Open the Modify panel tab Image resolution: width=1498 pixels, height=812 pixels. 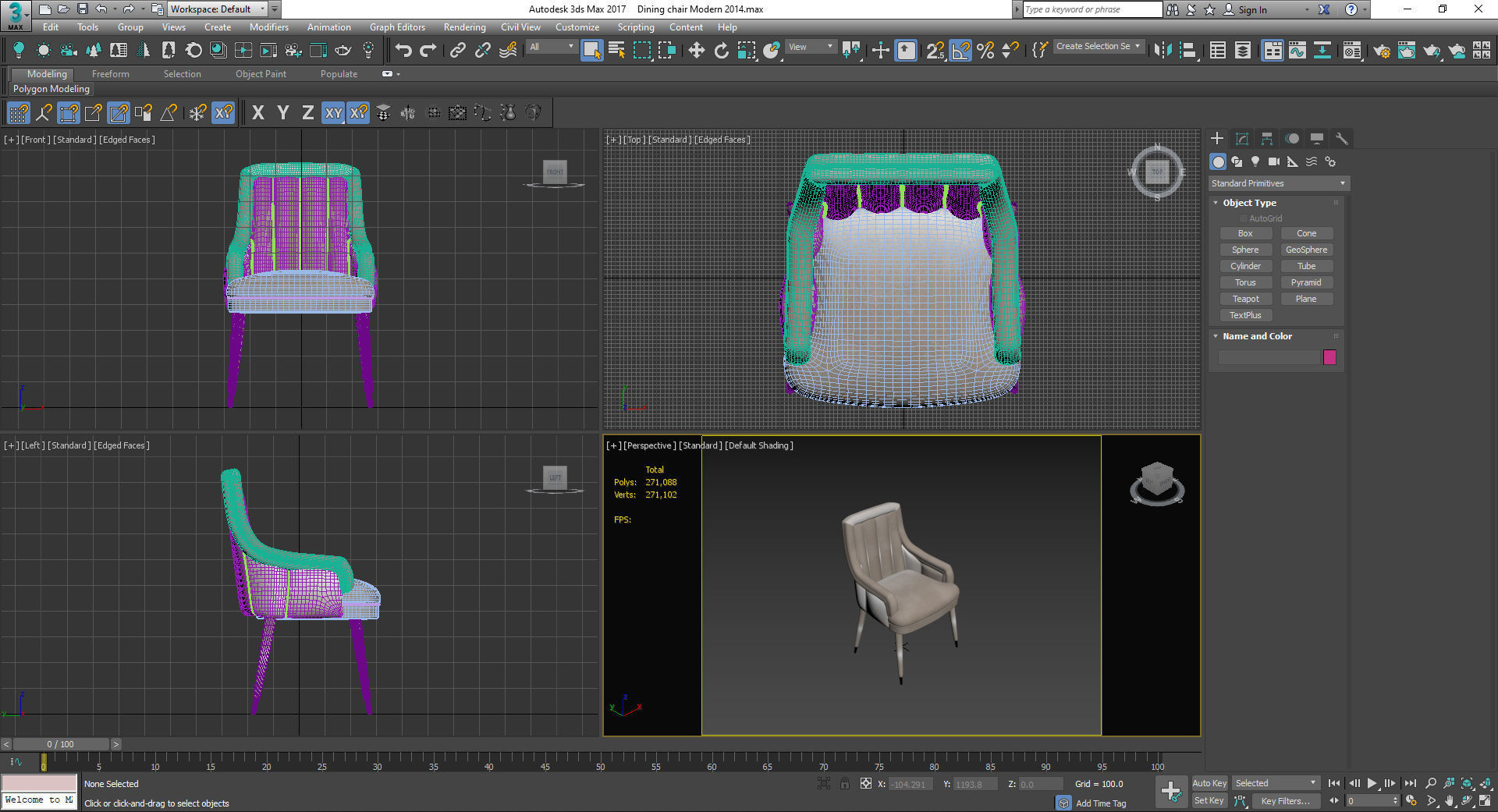(x=1242, y=139)
